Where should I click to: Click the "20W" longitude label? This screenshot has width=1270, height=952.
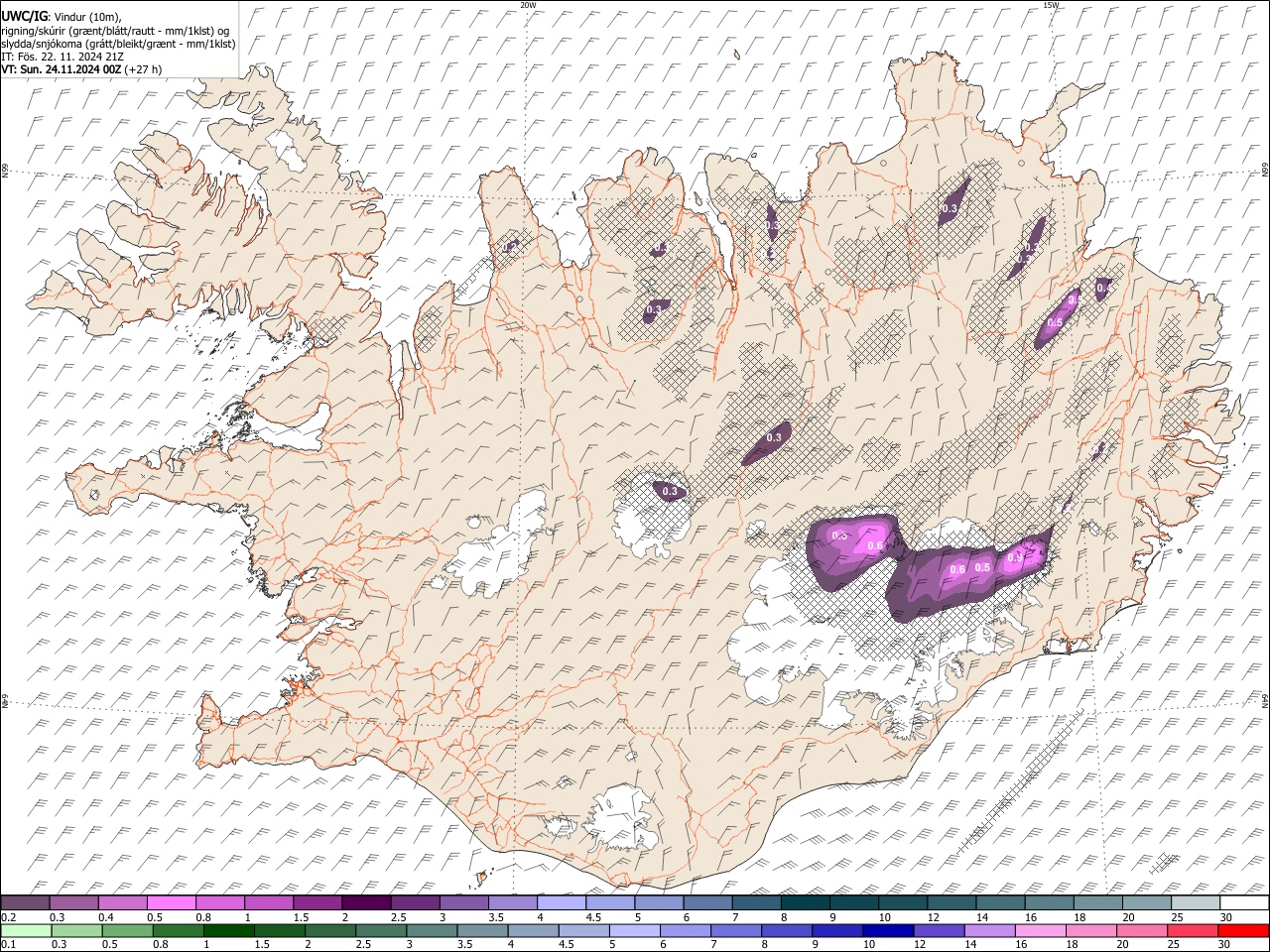click(528, 5)
